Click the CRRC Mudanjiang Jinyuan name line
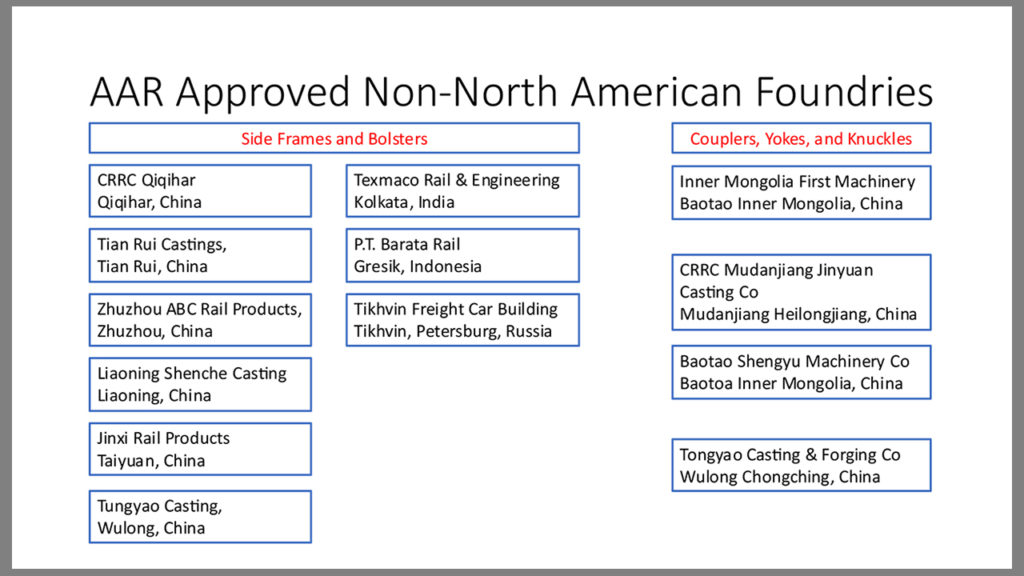Viewport: 1024px width, 576px height. [777, 270]
